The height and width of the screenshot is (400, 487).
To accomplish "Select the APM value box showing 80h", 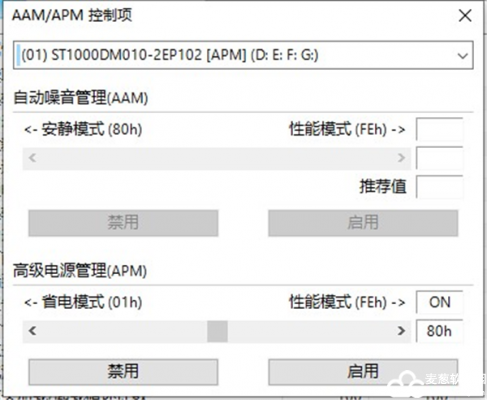I will point(439,331).
